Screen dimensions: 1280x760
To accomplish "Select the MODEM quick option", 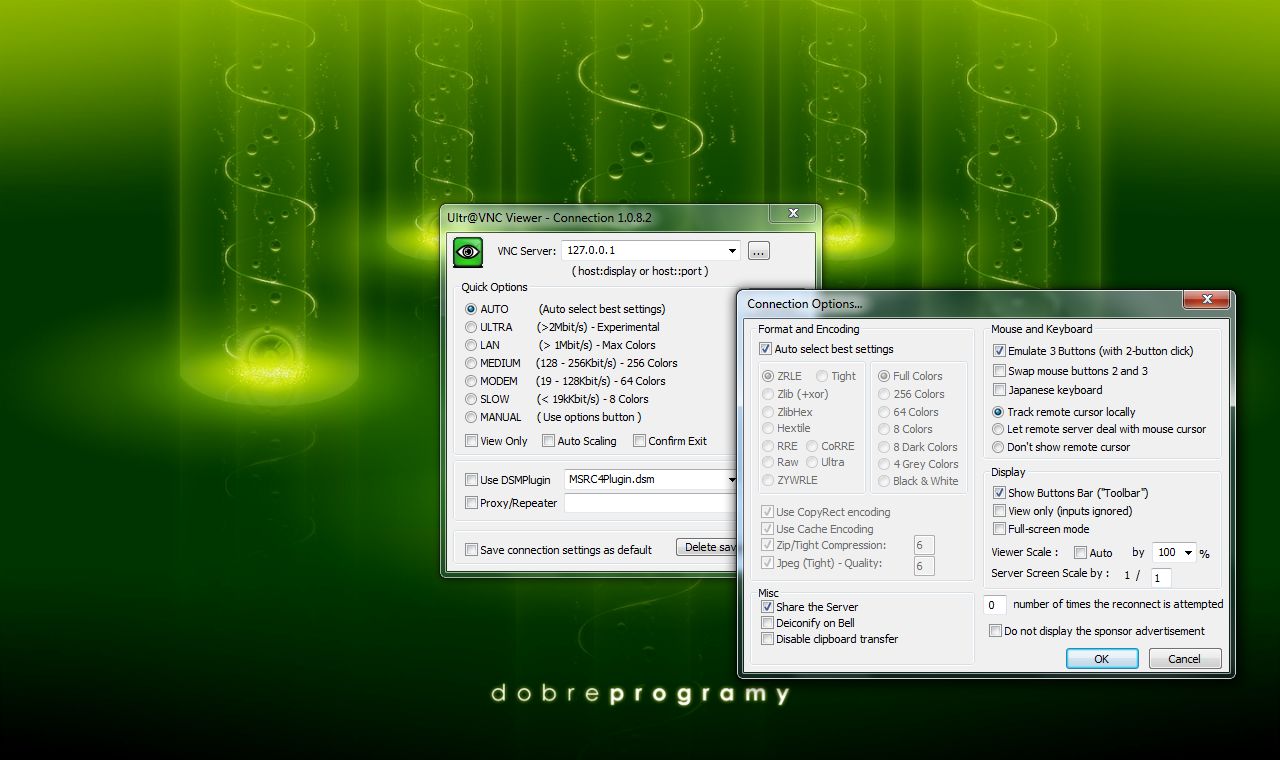I will [471, 381].
